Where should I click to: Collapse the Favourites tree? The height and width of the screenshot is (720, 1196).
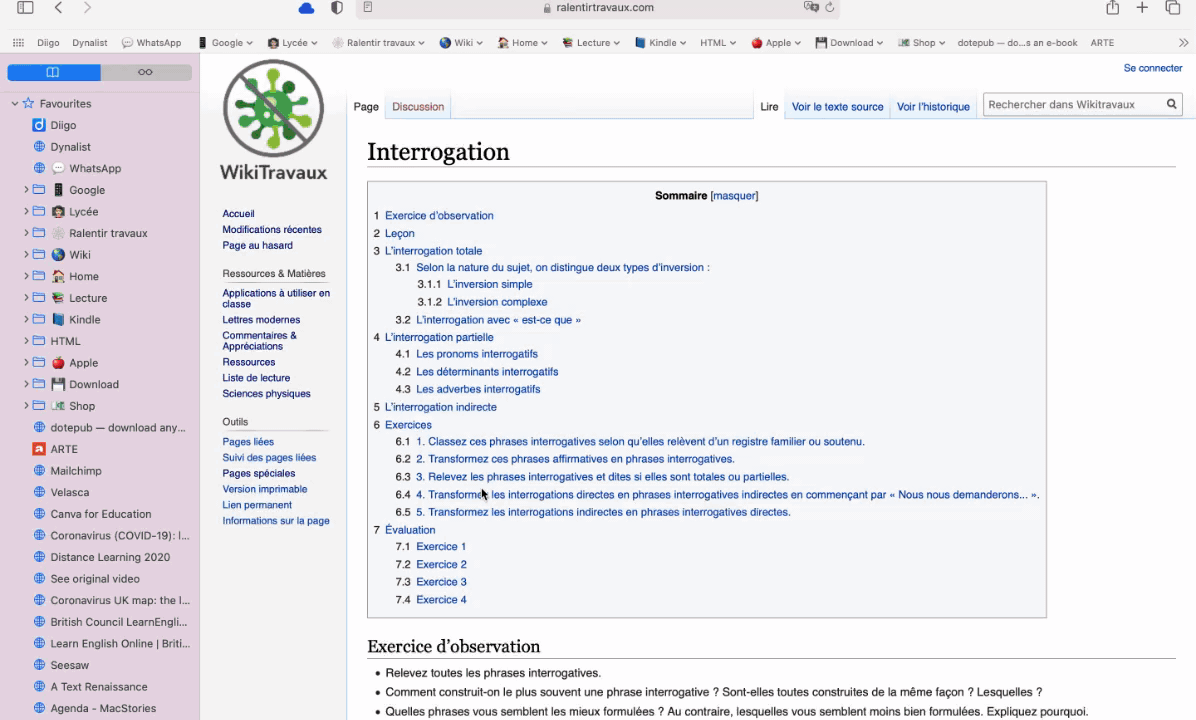click(14, 103)
